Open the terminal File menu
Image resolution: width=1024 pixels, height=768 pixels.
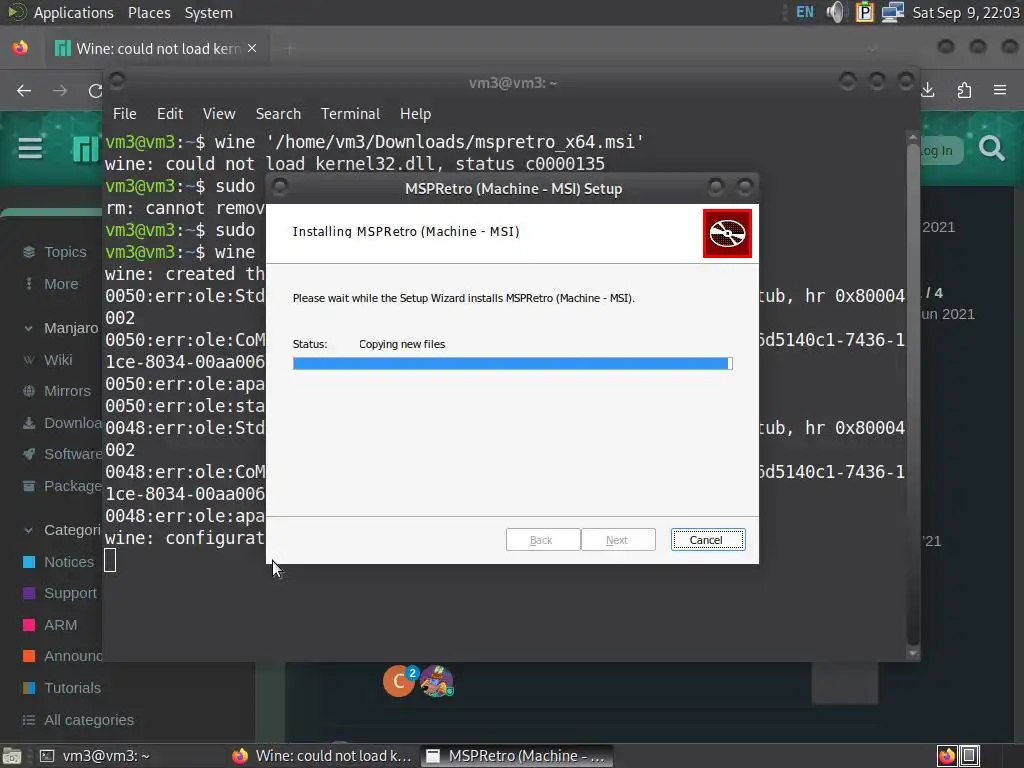tap(125, 114)
